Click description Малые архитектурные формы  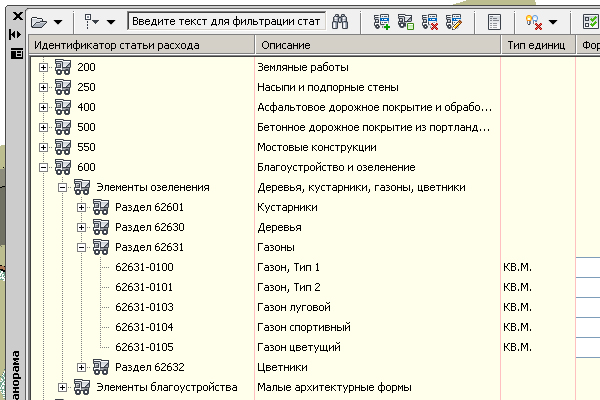coord(334,387)
